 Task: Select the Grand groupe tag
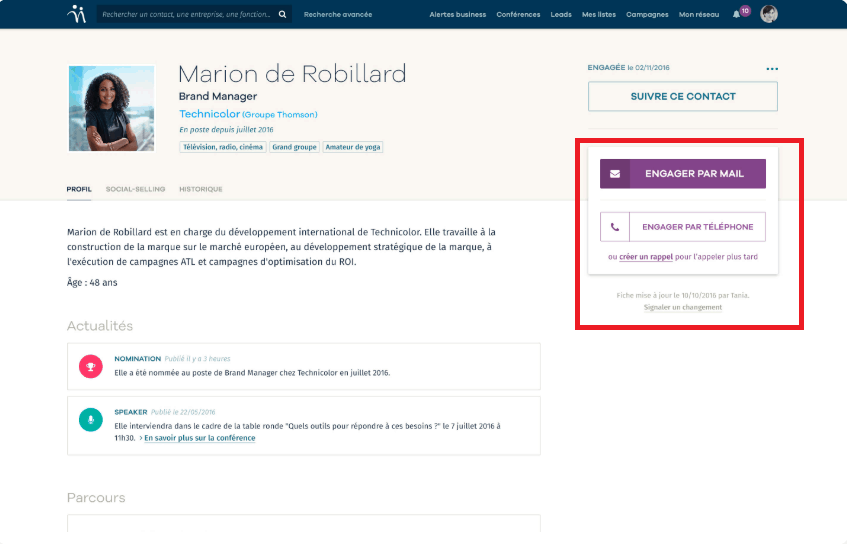click(294, 147)
